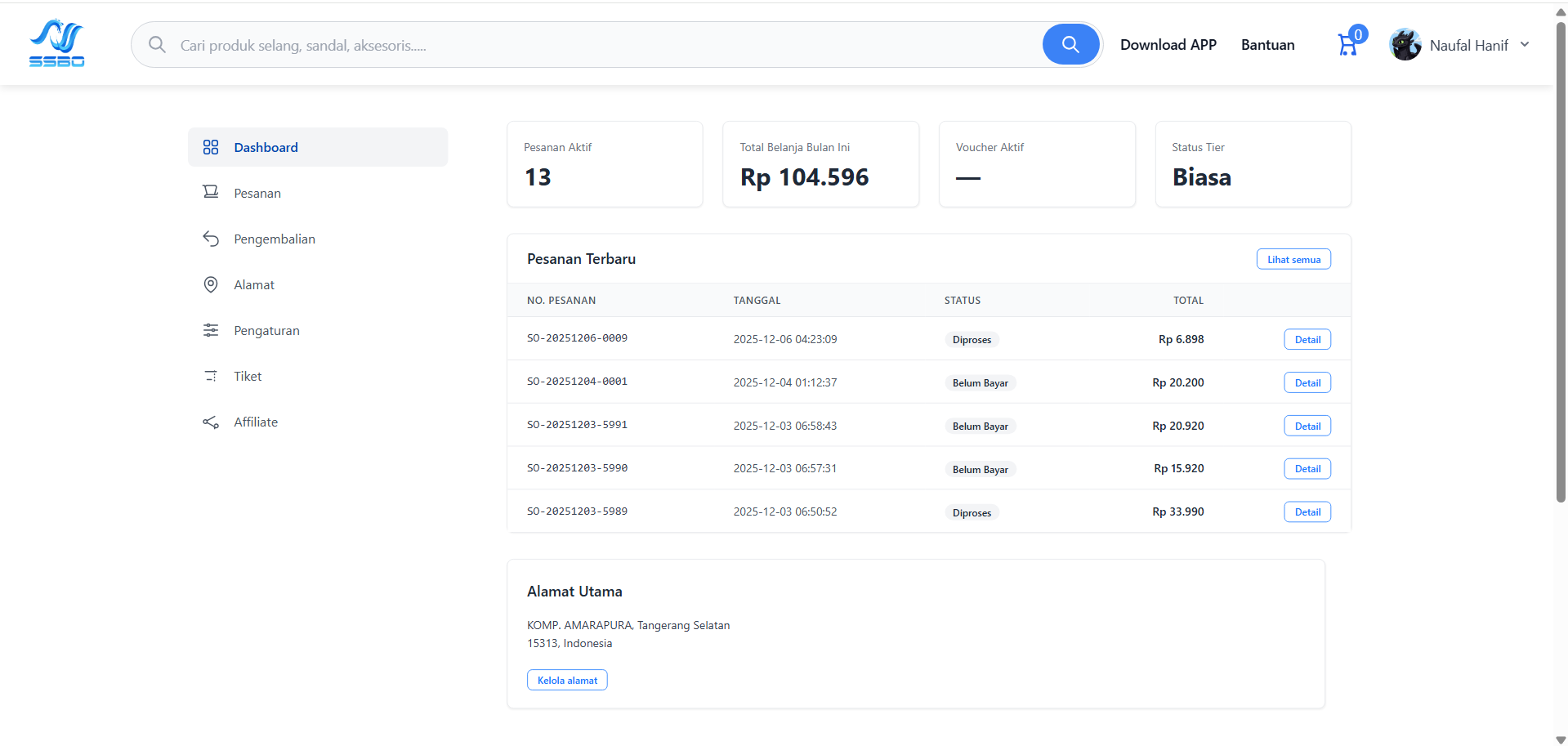The width and height of the screenshot is (1568, 746).
Task: Click the Affiliate share icon
Action: [x=211, y=422]
